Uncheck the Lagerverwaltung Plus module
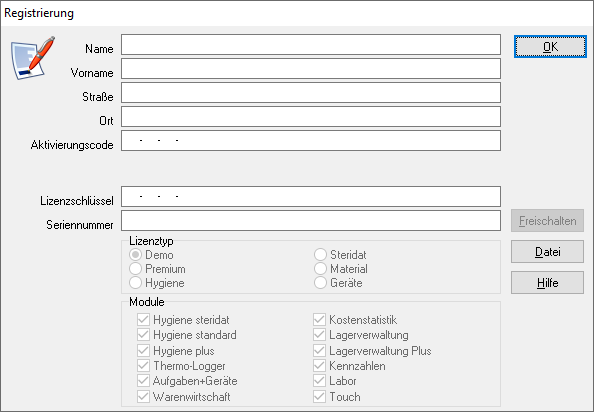The image size is (594, 412). [319, 350]
